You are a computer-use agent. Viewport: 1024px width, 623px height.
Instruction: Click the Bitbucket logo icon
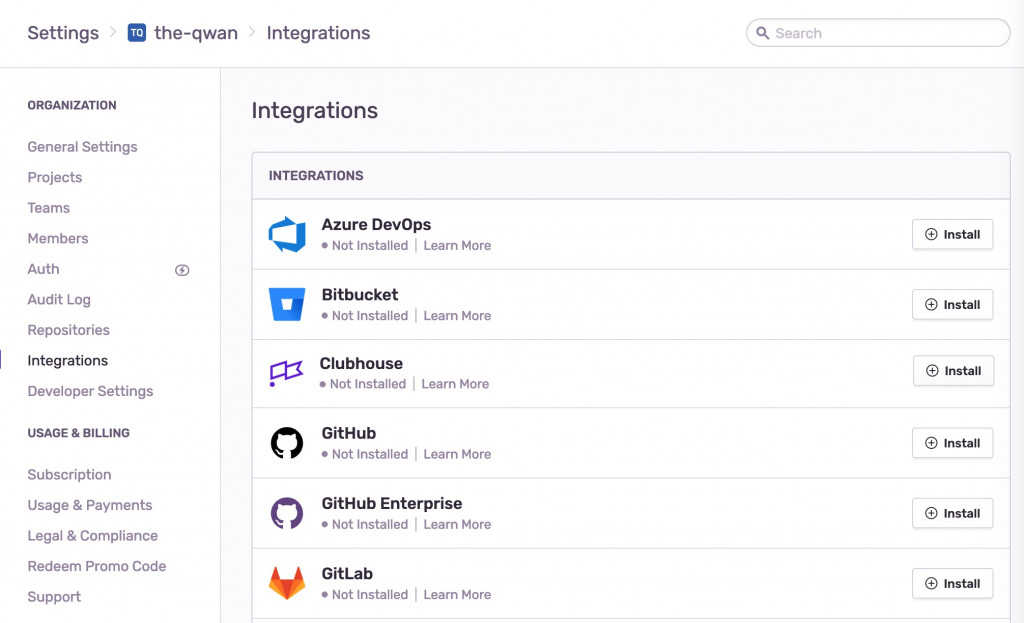pyautogui.click(x=287, y=304)
